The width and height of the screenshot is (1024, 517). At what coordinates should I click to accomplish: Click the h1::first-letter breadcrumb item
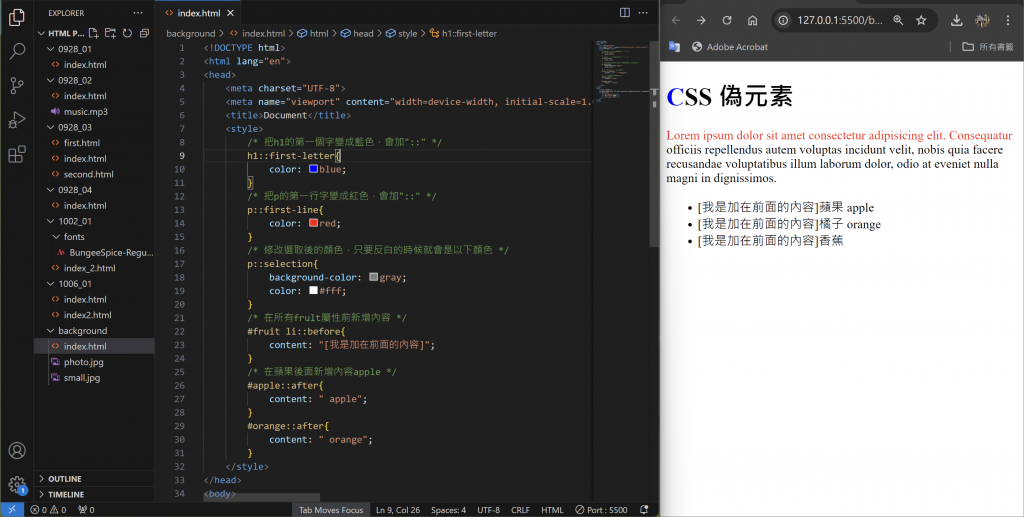pyautogui.click(x=463, y=33)
